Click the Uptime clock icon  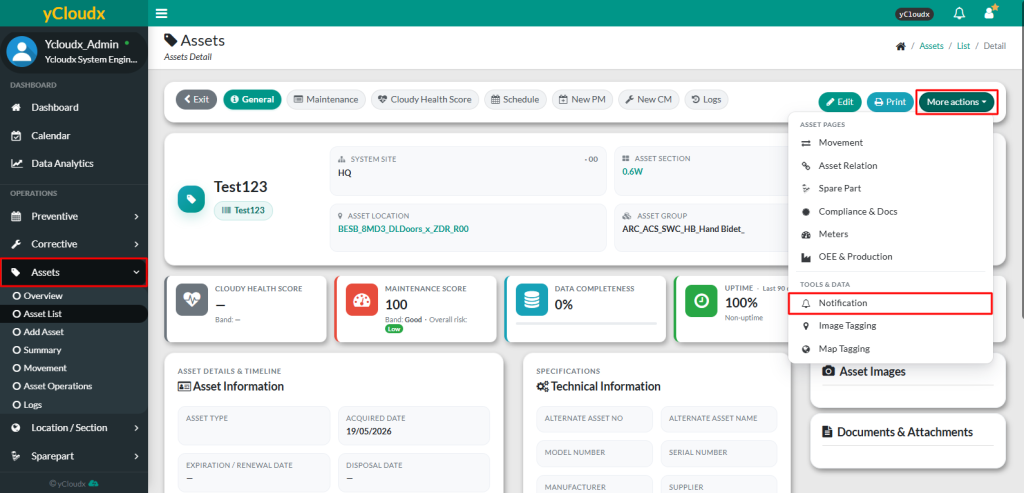click(701, 300)
